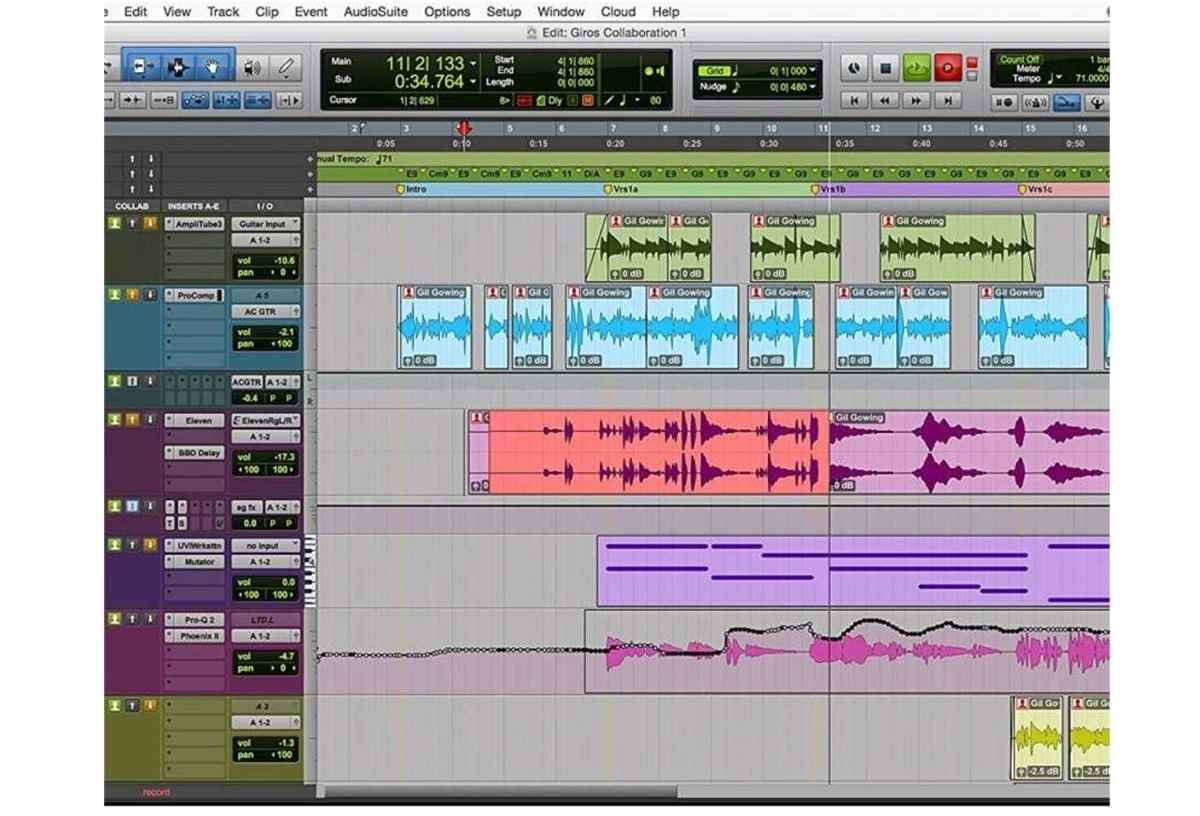The width and height of the screenshot is (1200, 816).
Task: Click Return to Zero transport button
Action: (853, 100)
